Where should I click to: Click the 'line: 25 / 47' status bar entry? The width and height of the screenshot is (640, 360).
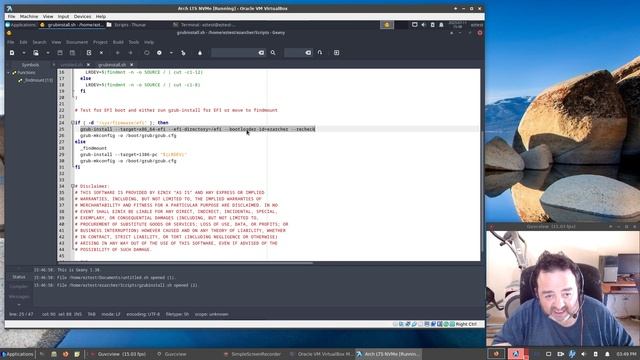pyautogui.click(x=22, y=314)
